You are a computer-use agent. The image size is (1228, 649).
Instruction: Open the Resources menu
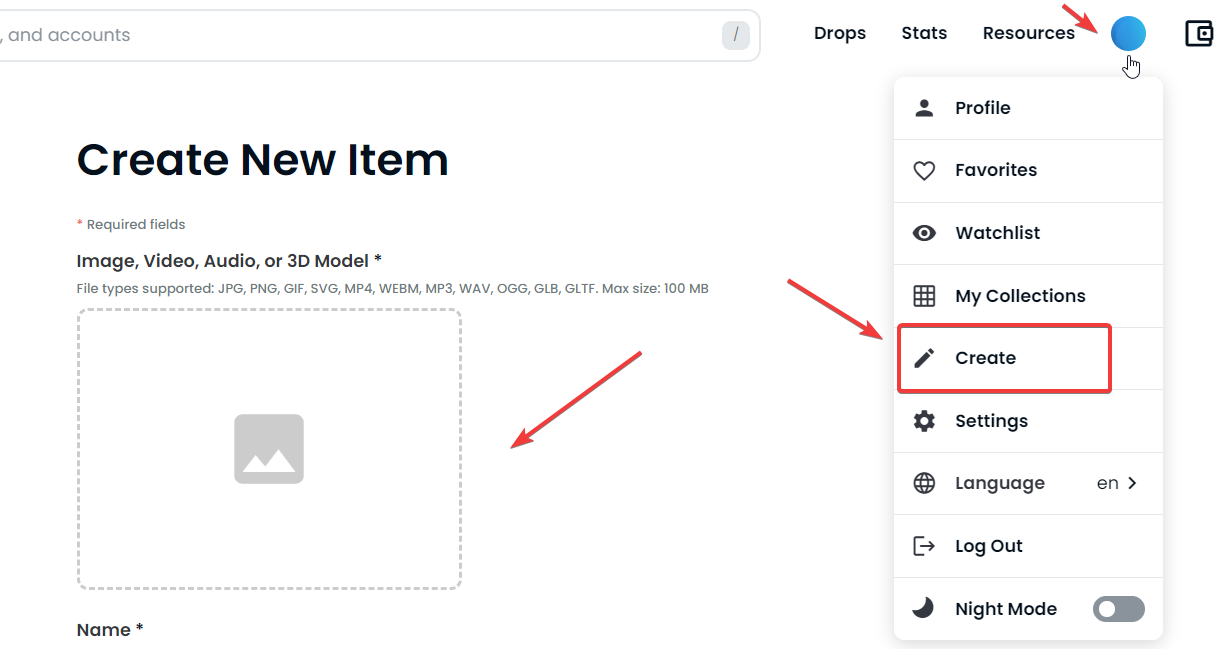click(x=1028, y=33)
